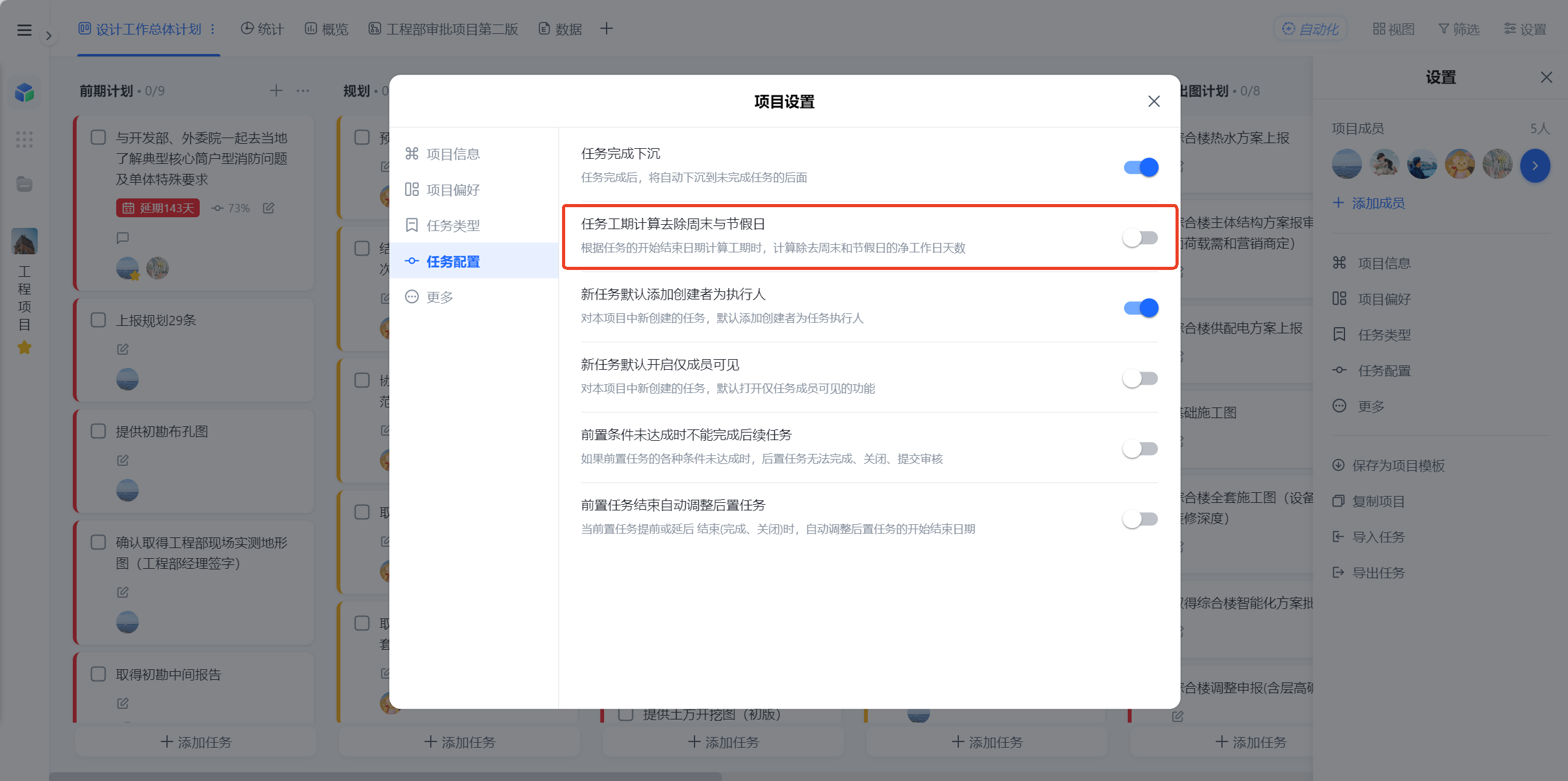Open the options dots beside 设计工作总体计划

pos(213,29)
